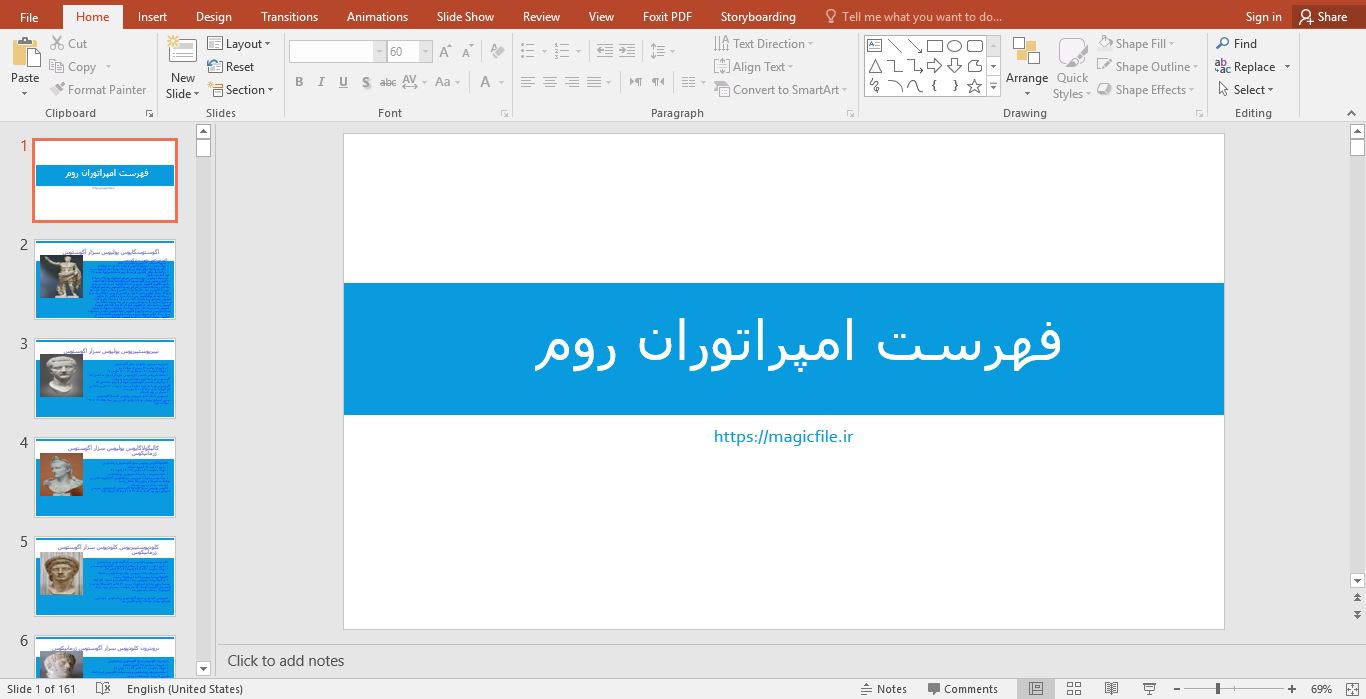Click the Paste clipboard icon

(25, 54)
